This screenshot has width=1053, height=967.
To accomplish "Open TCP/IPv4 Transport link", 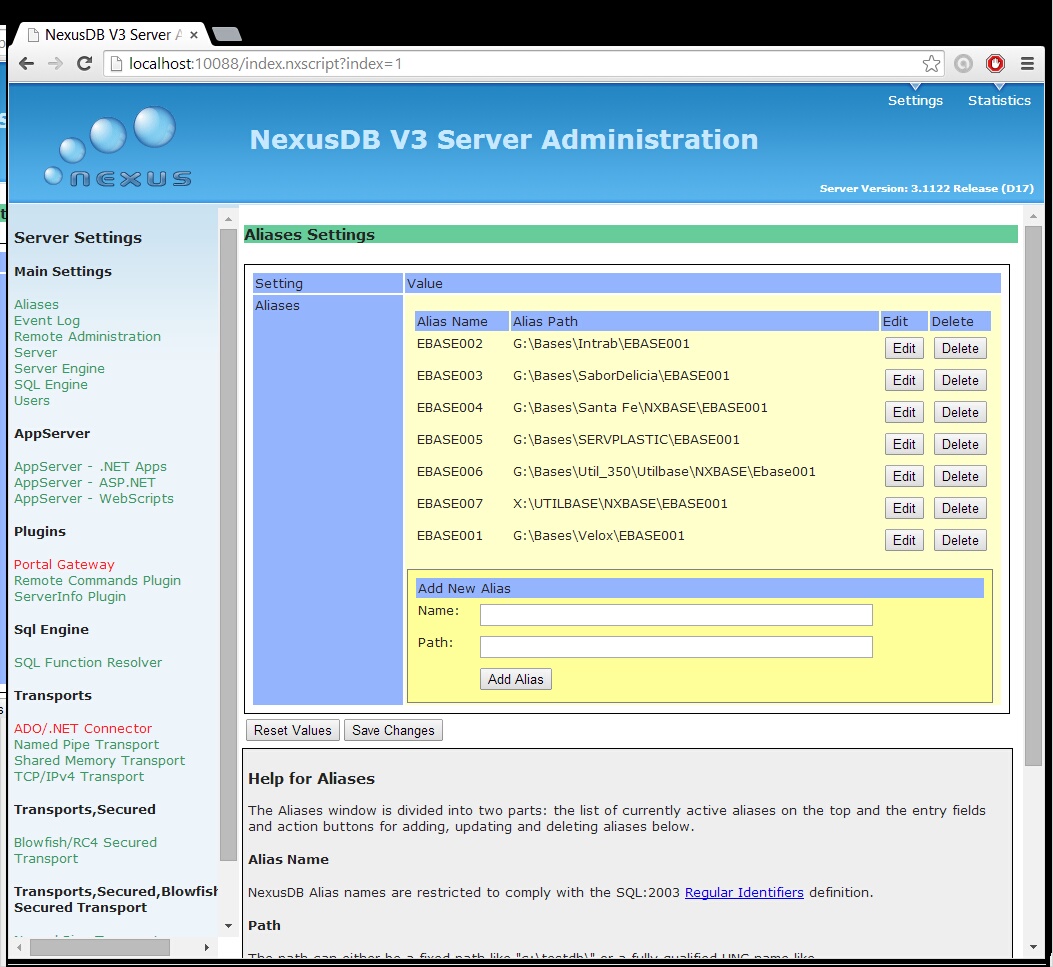I will [79, 777].
